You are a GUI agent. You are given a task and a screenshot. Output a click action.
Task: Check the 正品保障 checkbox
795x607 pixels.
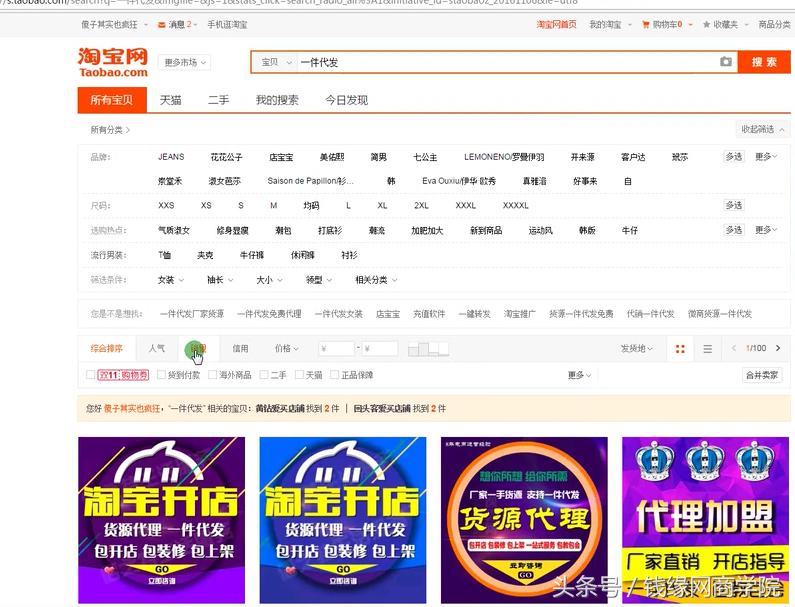click(x=334, y=375)
